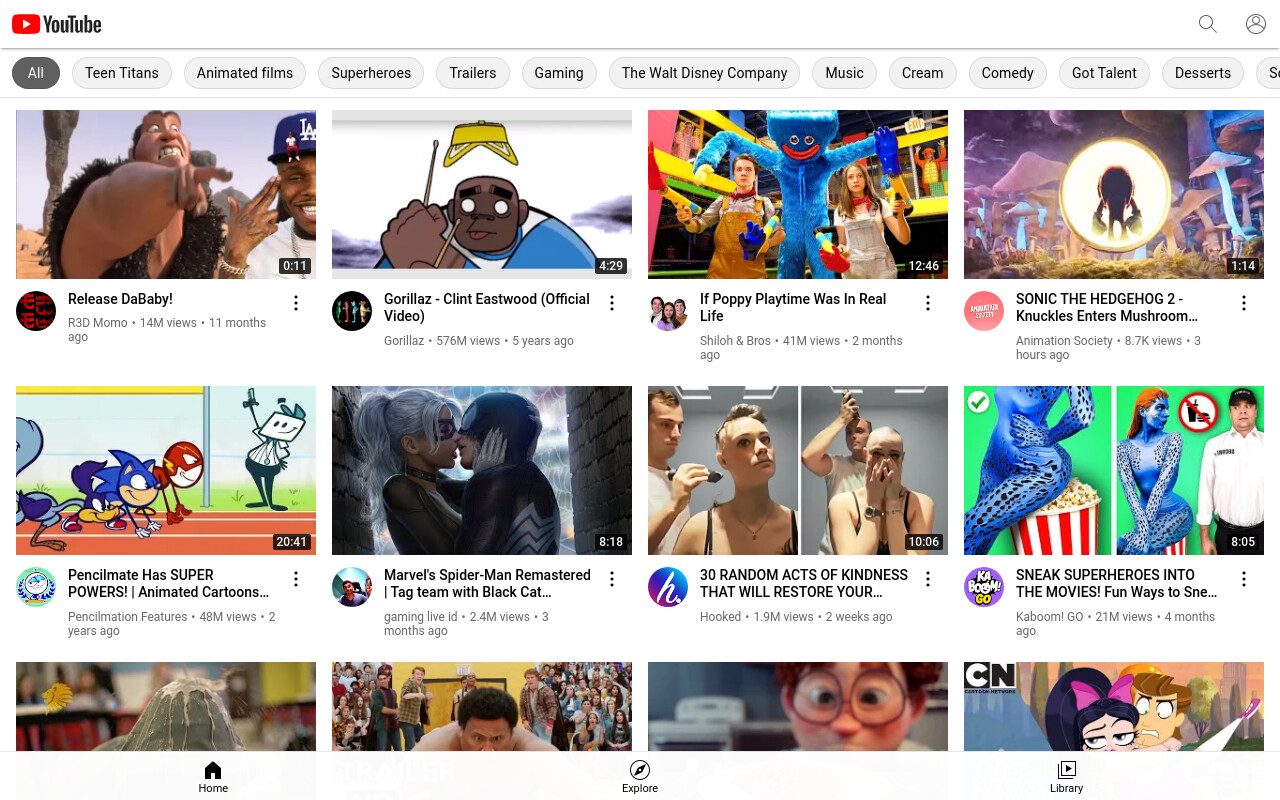Open the search icon
The image size is (1280, 800).
(1208, 24)
